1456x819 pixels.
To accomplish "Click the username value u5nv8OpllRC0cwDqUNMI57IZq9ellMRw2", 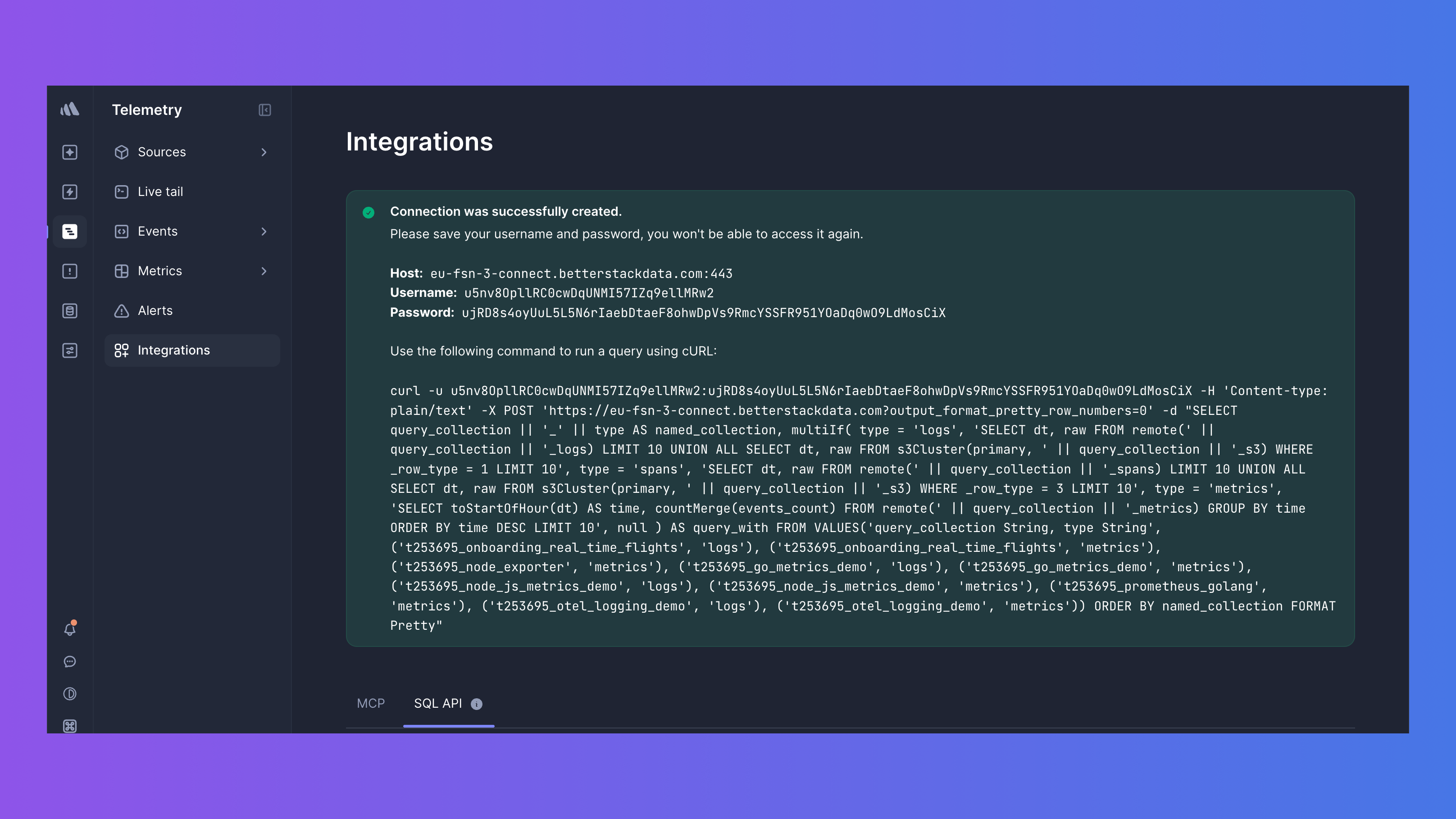I will pyautogui.click(x=589, y=293).
